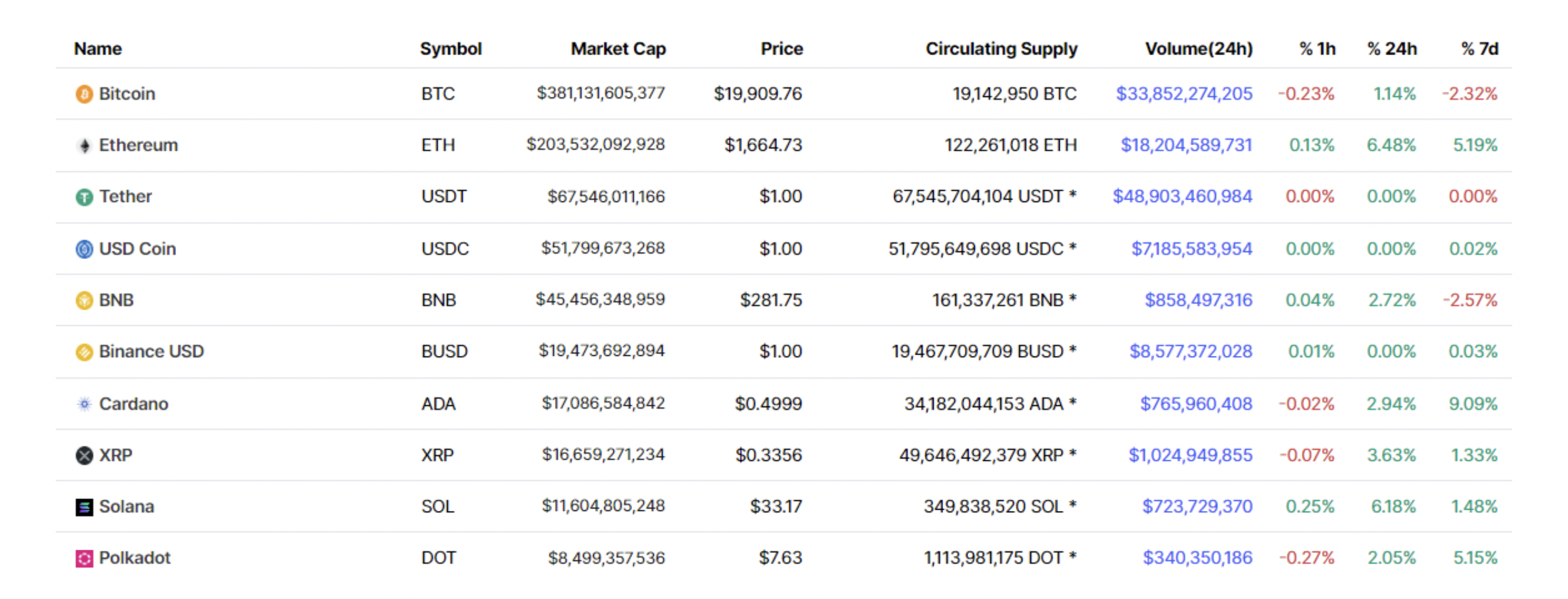Sort table by Market Cap header
Viewport: 1568px width, 599px height.
[x=618, y=49]
